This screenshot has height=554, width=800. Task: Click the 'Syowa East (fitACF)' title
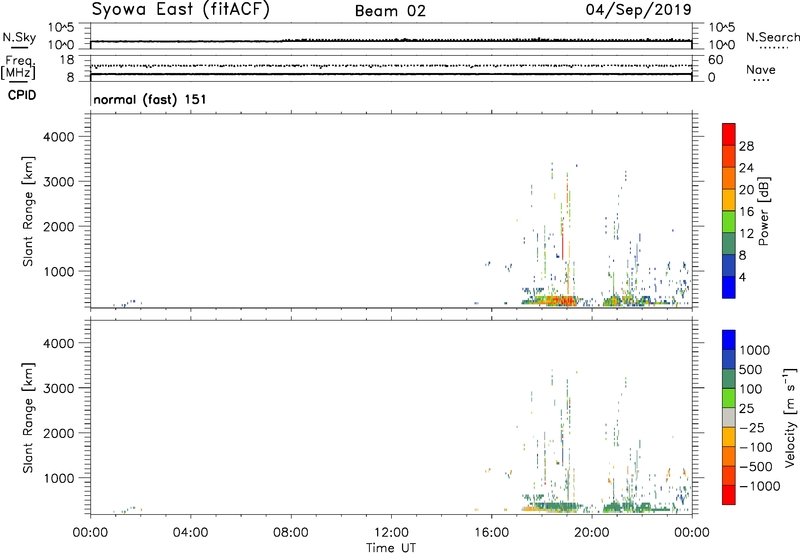click(x=180, y=10)
